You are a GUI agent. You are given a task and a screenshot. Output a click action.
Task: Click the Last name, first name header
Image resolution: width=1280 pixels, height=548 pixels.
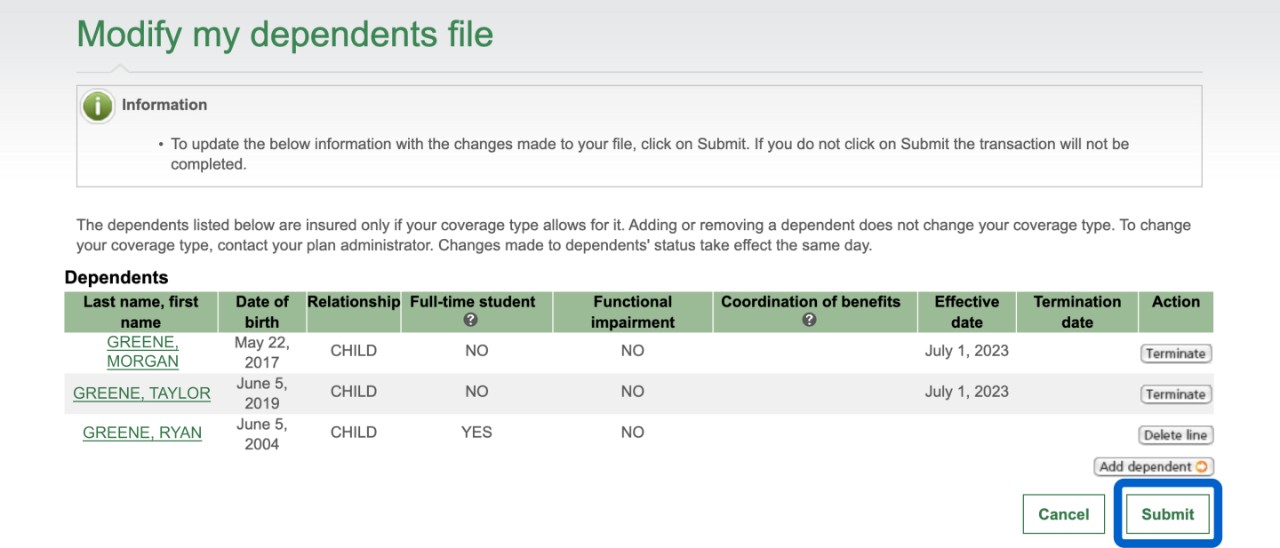[141, 312]
